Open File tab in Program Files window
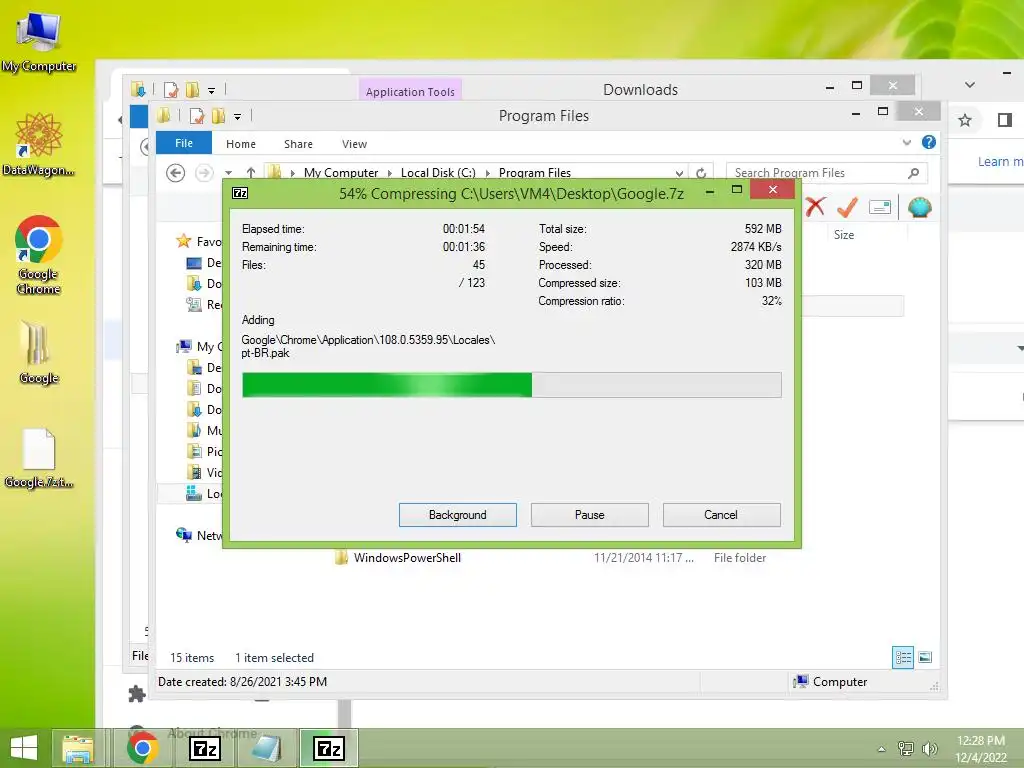The image size is (1024, 768). pos(184,143)
